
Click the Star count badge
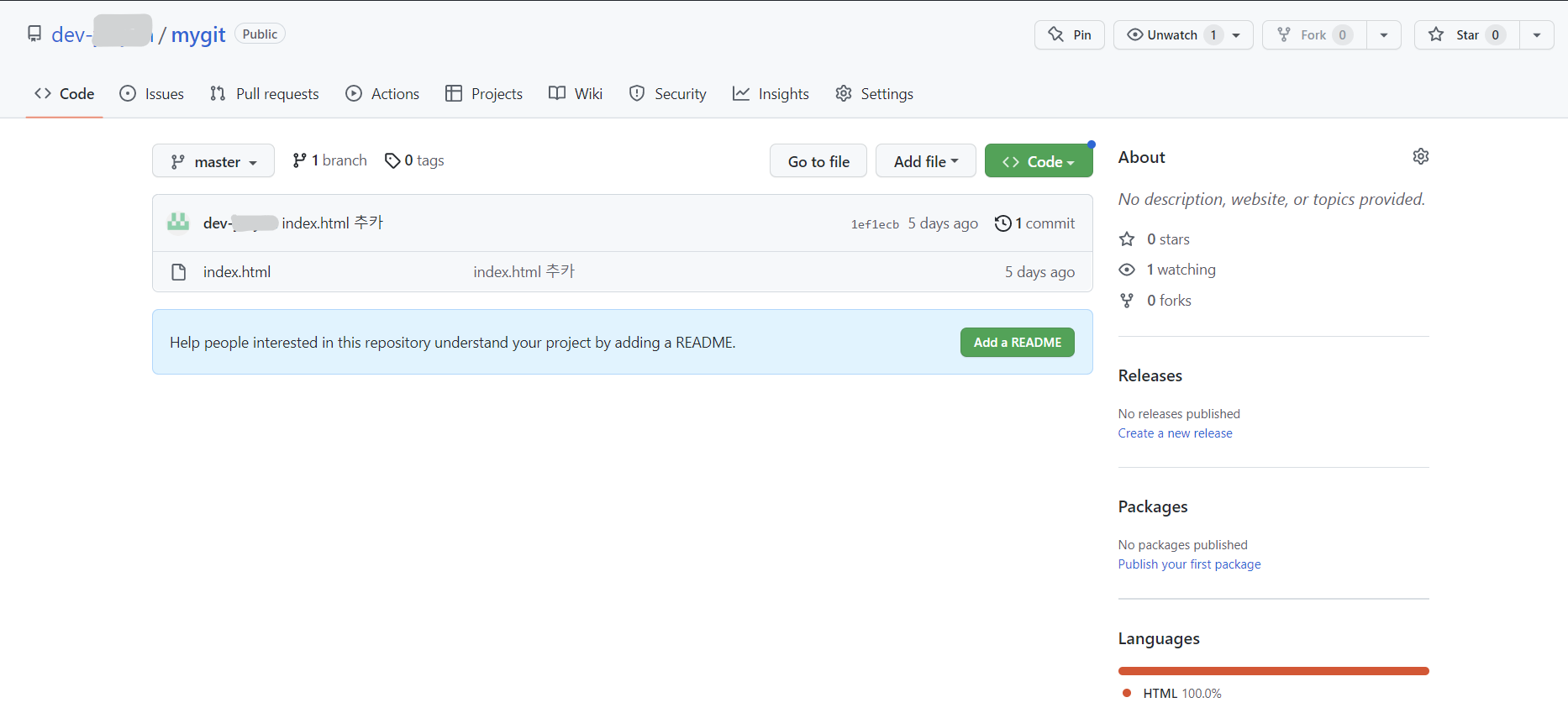coord(1496,35)
